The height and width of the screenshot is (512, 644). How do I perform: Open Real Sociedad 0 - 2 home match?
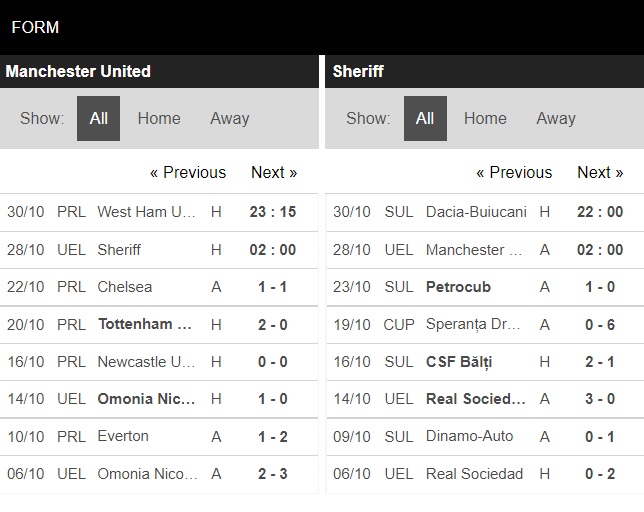coord(485,474)
